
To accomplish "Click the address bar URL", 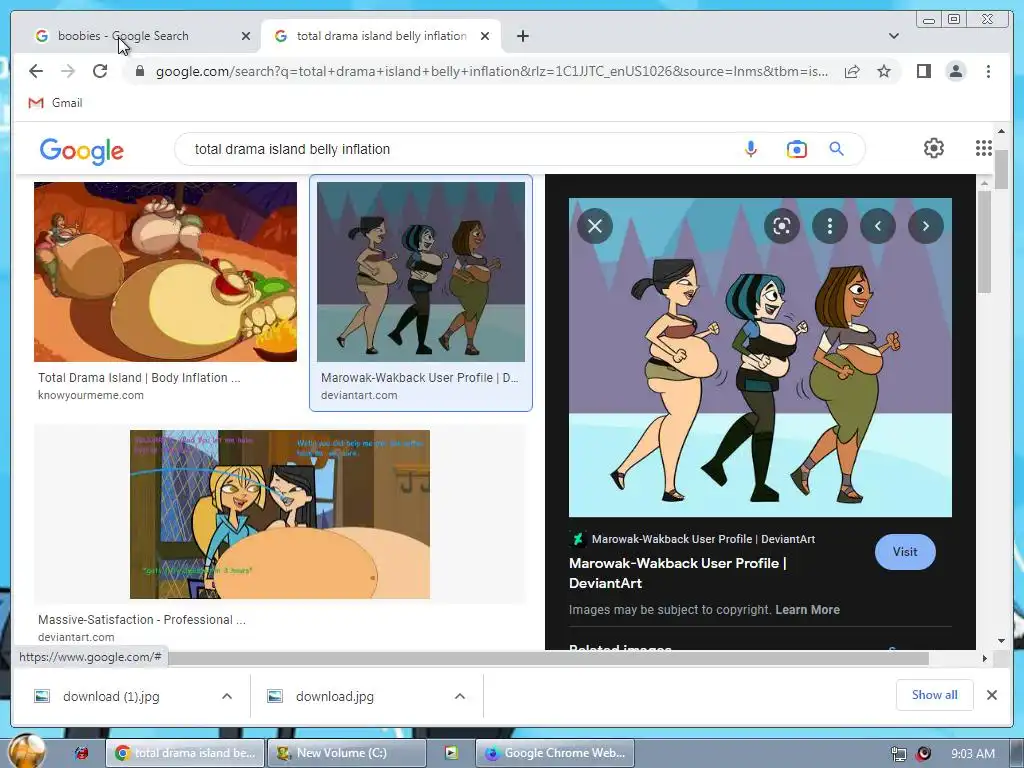I will click(491, 71).
